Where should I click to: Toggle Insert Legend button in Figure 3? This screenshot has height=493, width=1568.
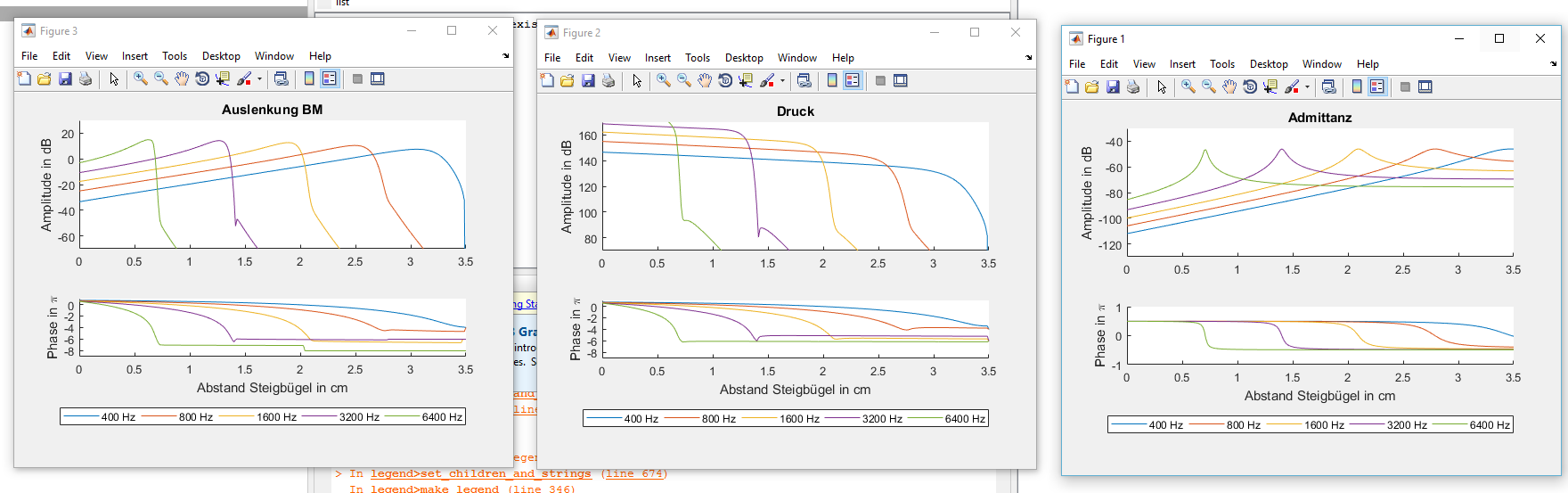point(330,79)
